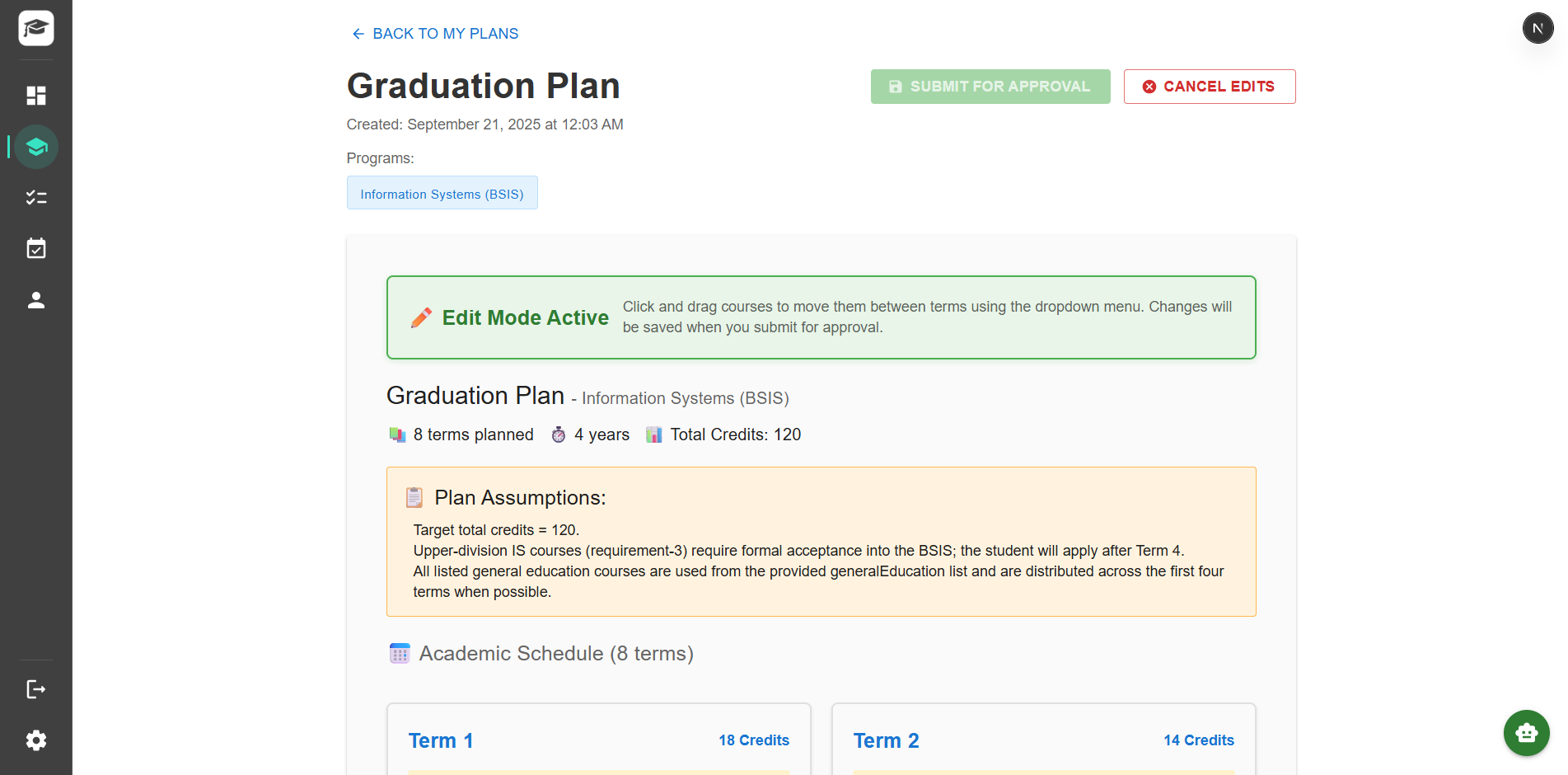Open the support chat widget bubble

[x=1526, y=733]
